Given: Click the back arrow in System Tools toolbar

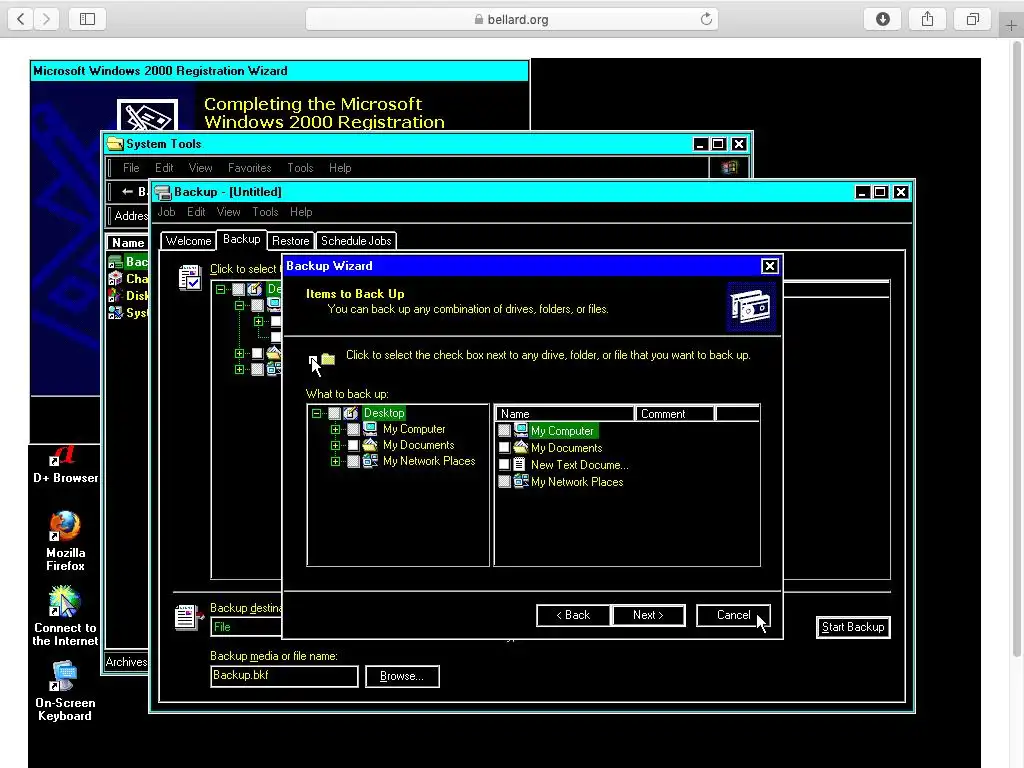Looking at the screenshot, I should (x=127, y=191).
